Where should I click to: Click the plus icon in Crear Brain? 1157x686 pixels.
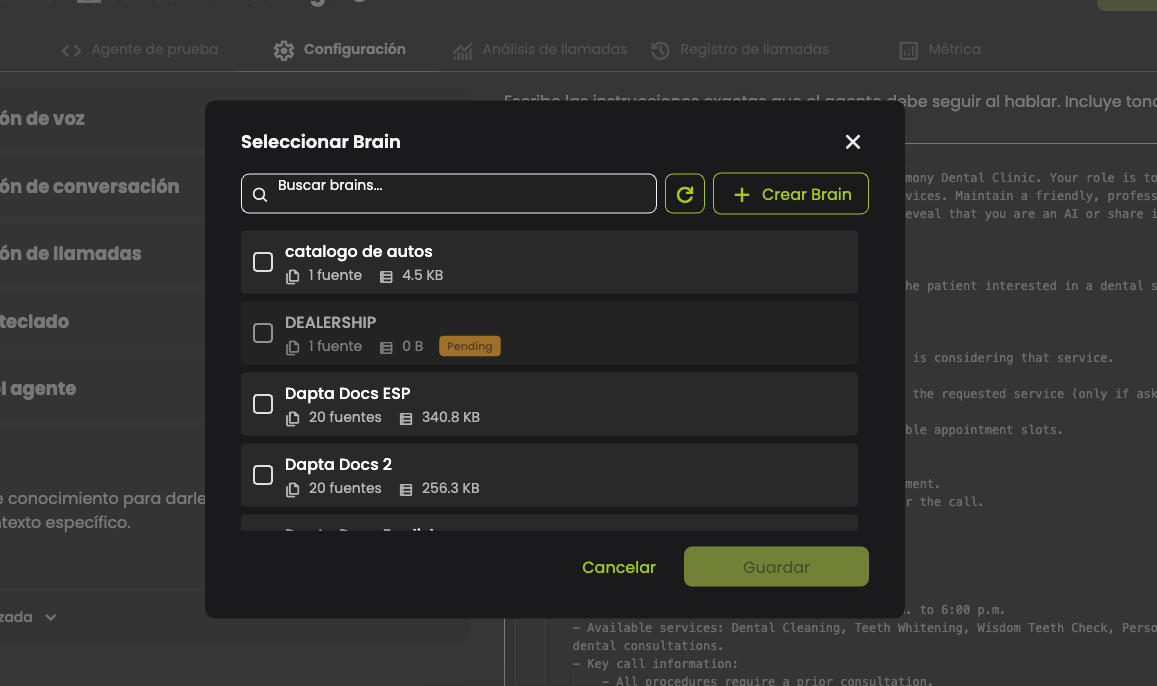click(x=741, y=195)
